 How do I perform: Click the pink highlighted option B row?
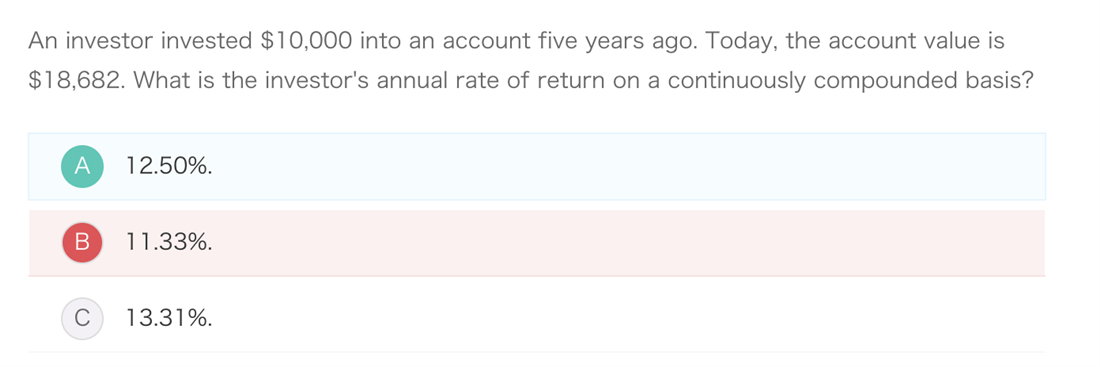(x=537, y=243)
